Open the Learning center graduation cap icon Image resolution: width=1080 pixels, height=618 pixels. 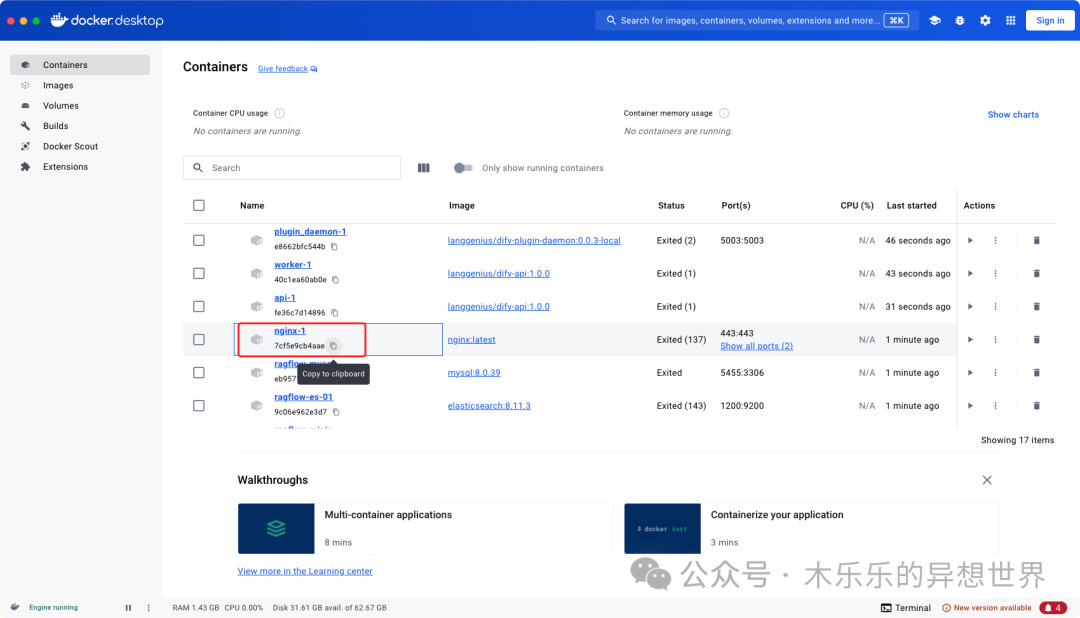click(935, 21)
